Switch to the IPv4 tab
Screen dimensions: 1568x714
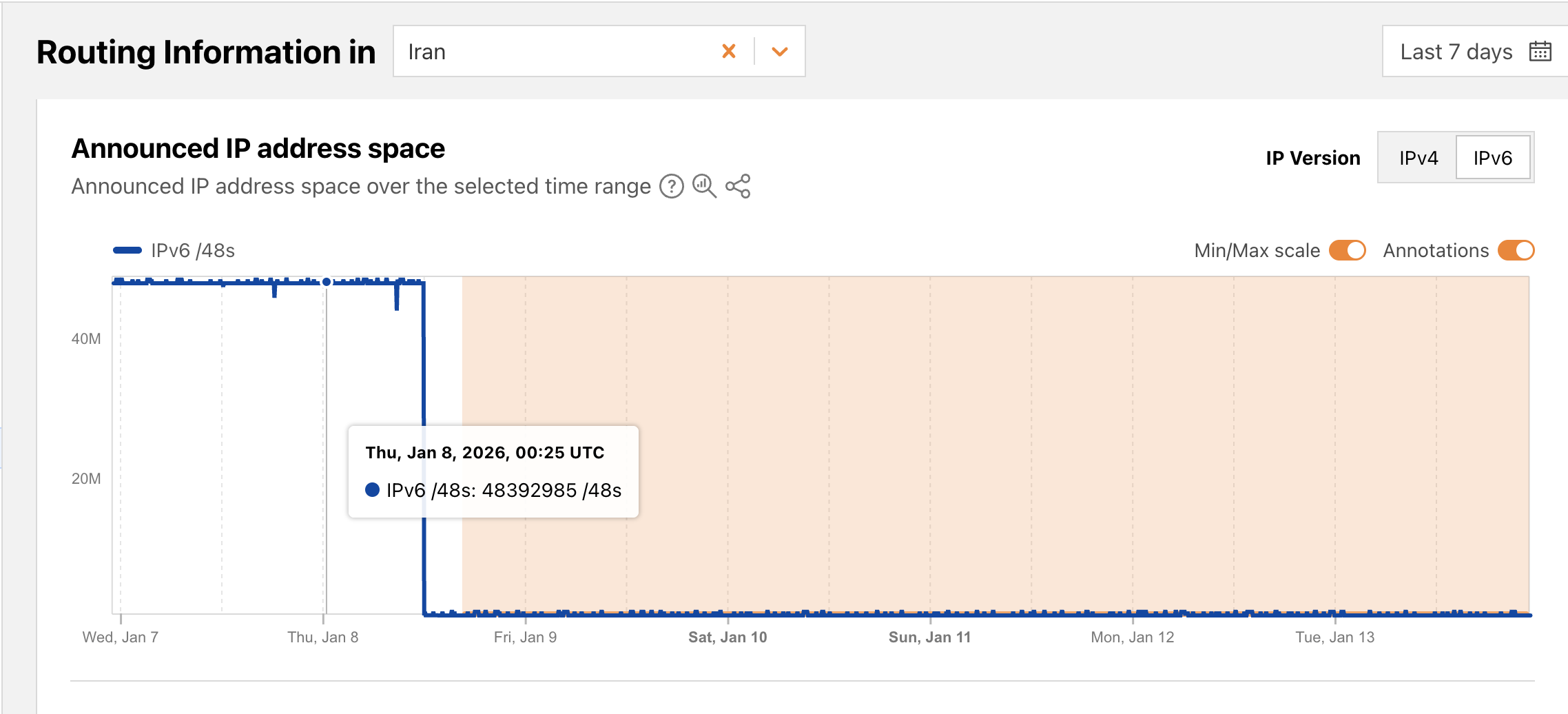point(1418,158)
